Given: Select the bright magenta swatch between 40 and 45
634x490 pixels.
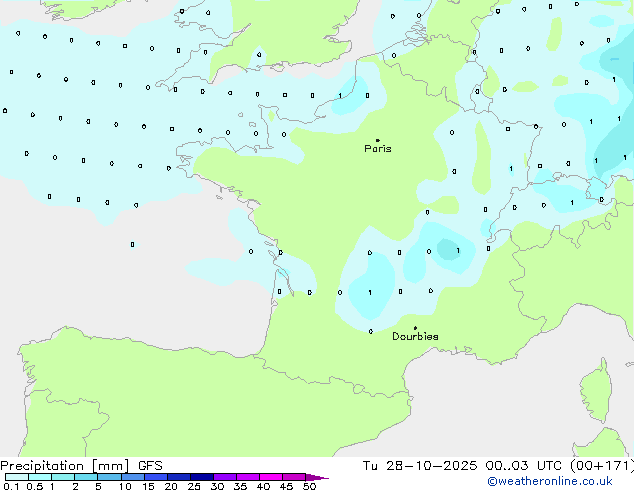Looking at the screenshot, I should [x=271, y=477].
